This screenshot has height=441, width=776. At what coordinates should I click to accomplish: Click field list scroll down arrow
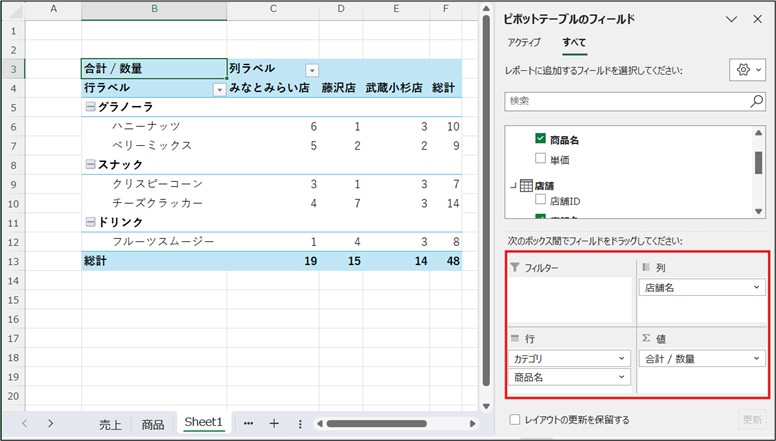758,211
